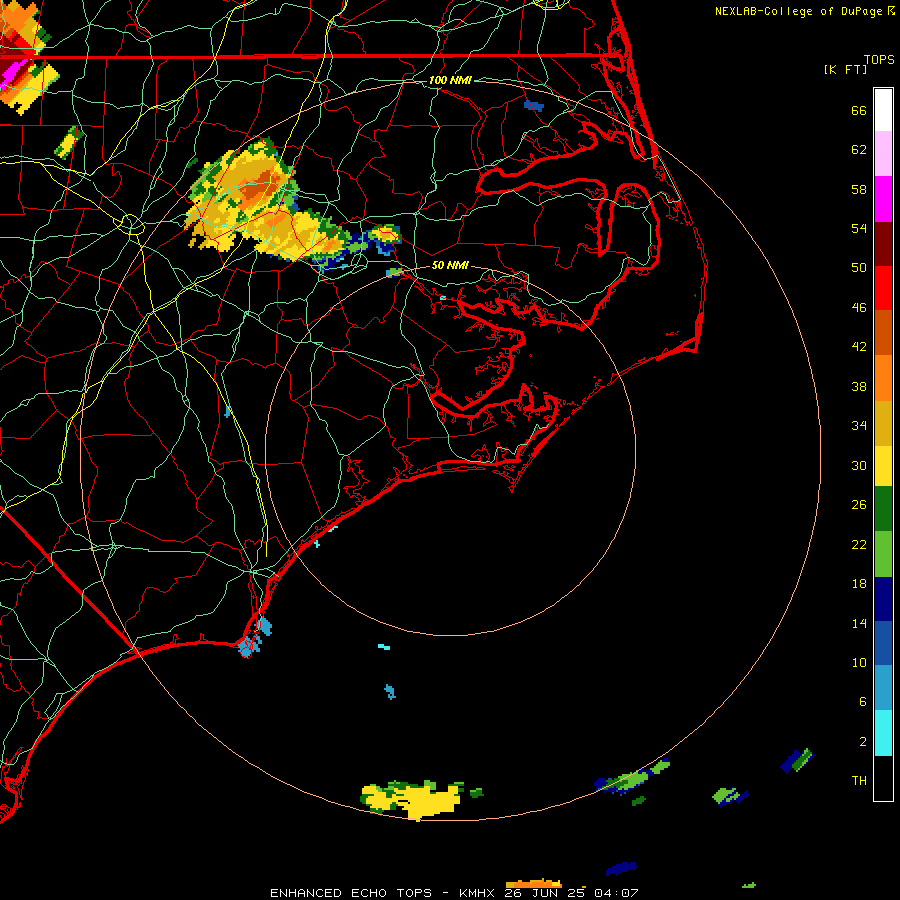
Task: Select the [K FT] units label
Action: (x=845, y=69)
